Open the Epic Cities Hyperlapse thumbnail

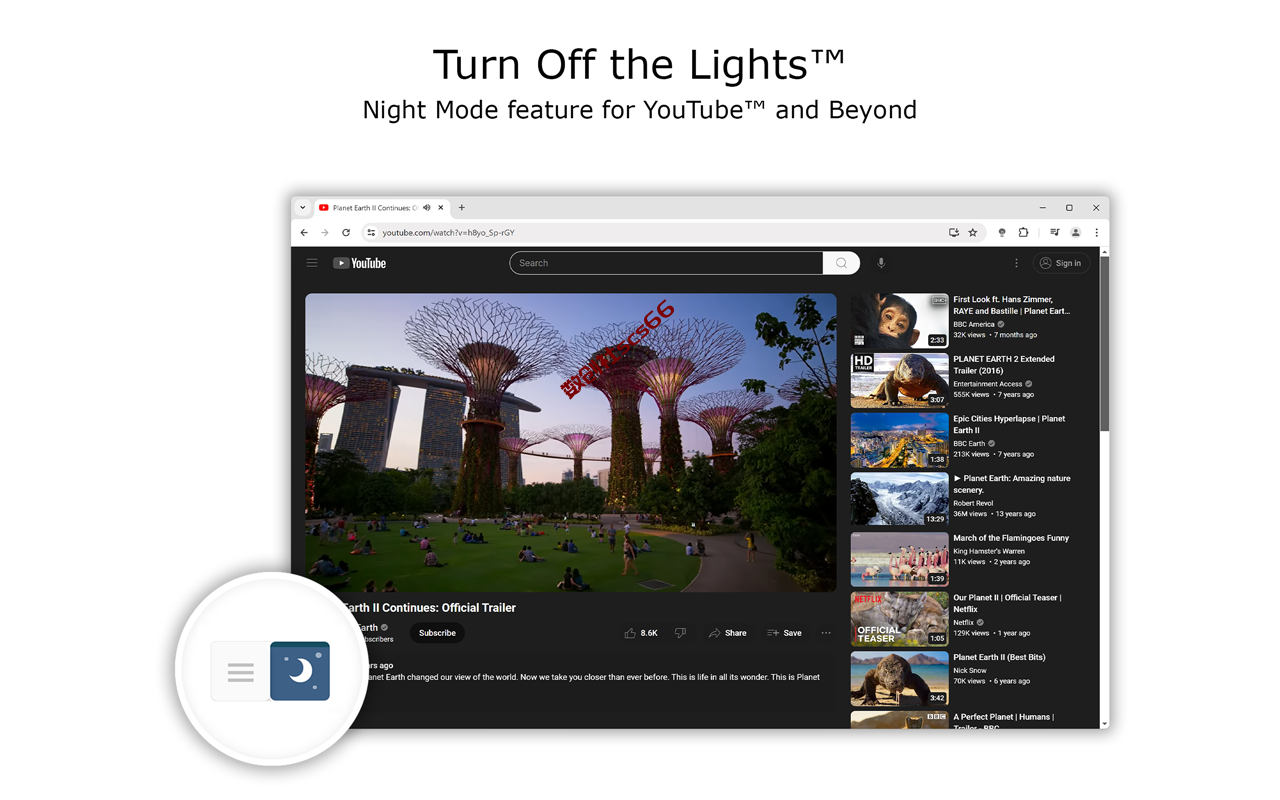coord(899,440)
